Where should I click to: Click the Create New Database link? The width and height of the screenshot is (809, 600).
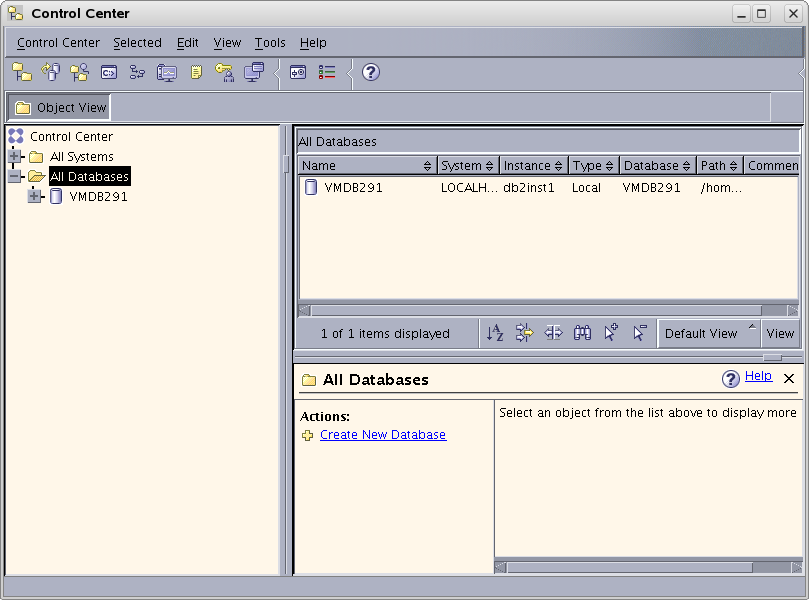coord(383,435)
